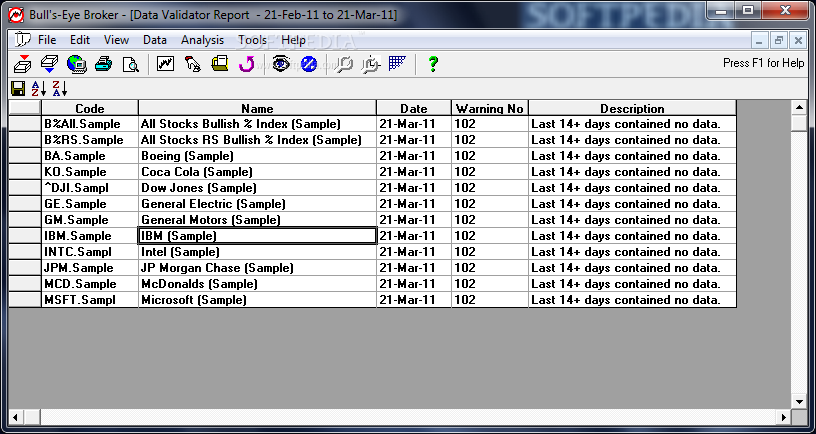Click the Bull's-Eye Broker title bar icon
Screen dimensions: 816x434
pos(16,15)
